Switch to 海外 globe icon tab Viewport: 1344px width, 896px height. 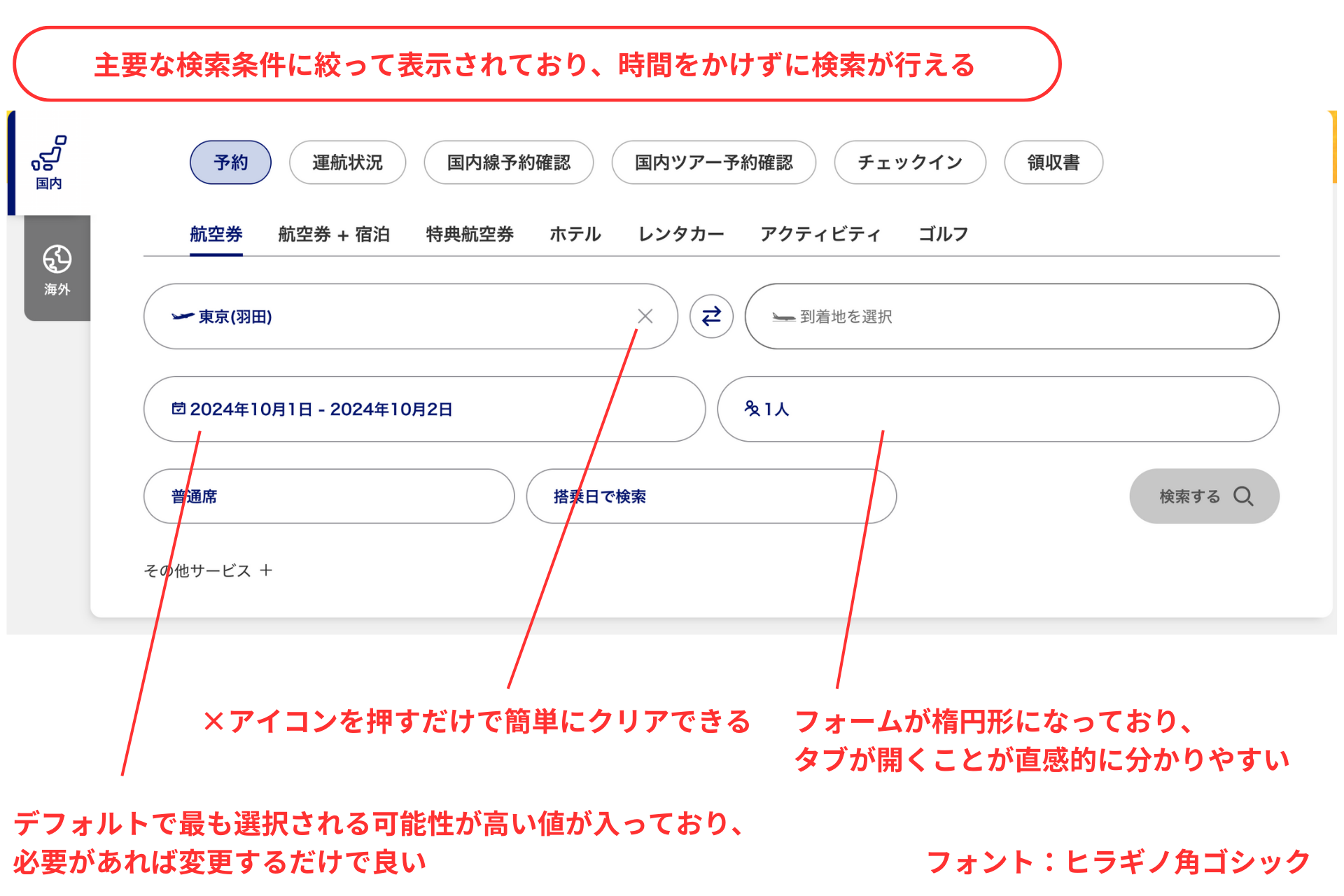(57, 260)
